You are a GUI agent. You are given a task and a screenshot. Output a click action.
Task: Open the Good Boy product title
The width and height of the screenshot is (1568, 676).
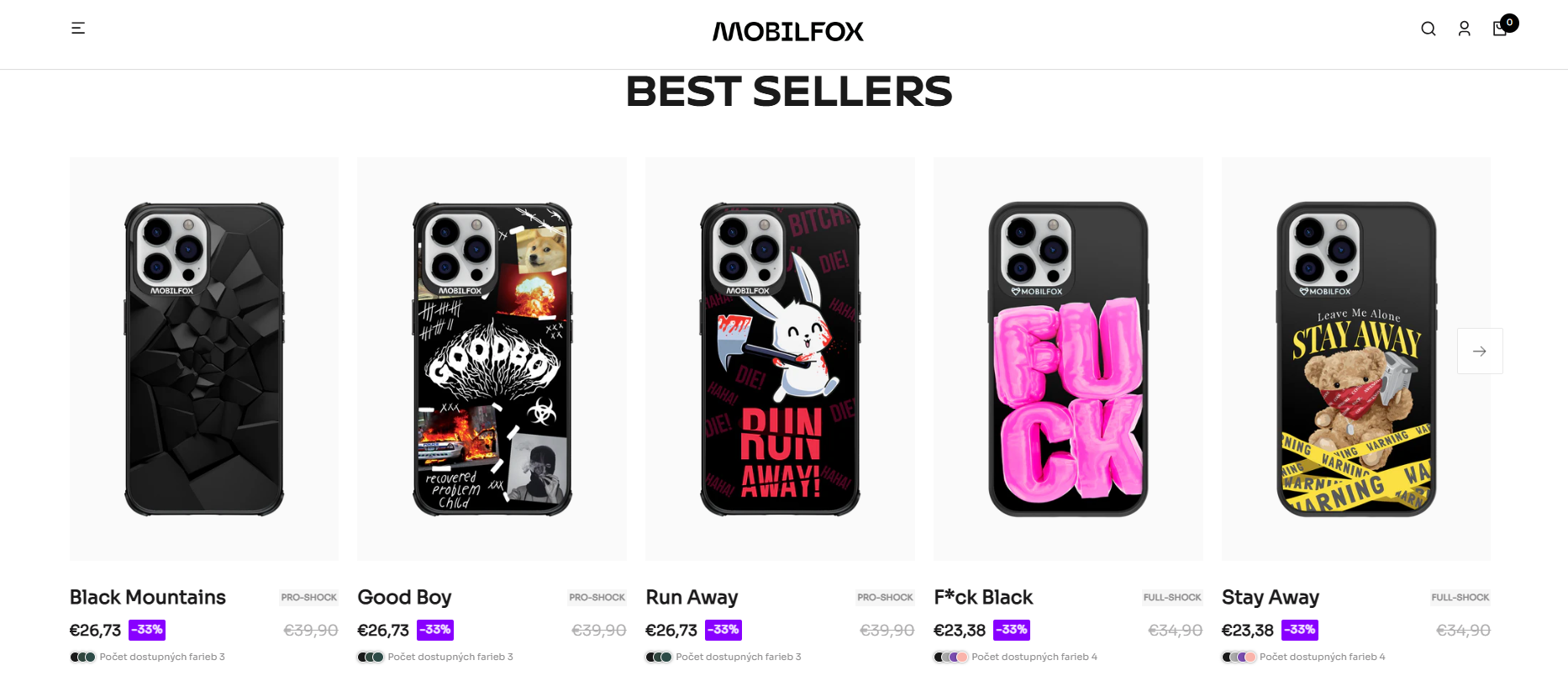(x=404, y=597)
